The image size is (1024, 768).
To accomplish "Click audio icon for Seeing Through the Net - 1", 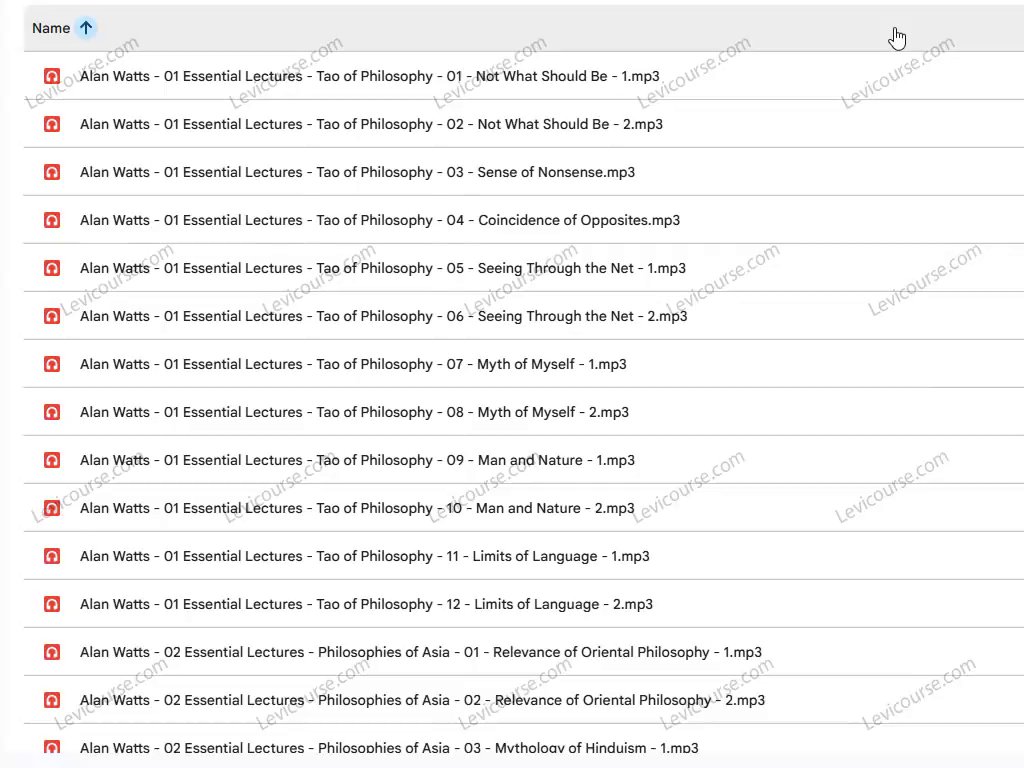I will (x=52, y=268).
